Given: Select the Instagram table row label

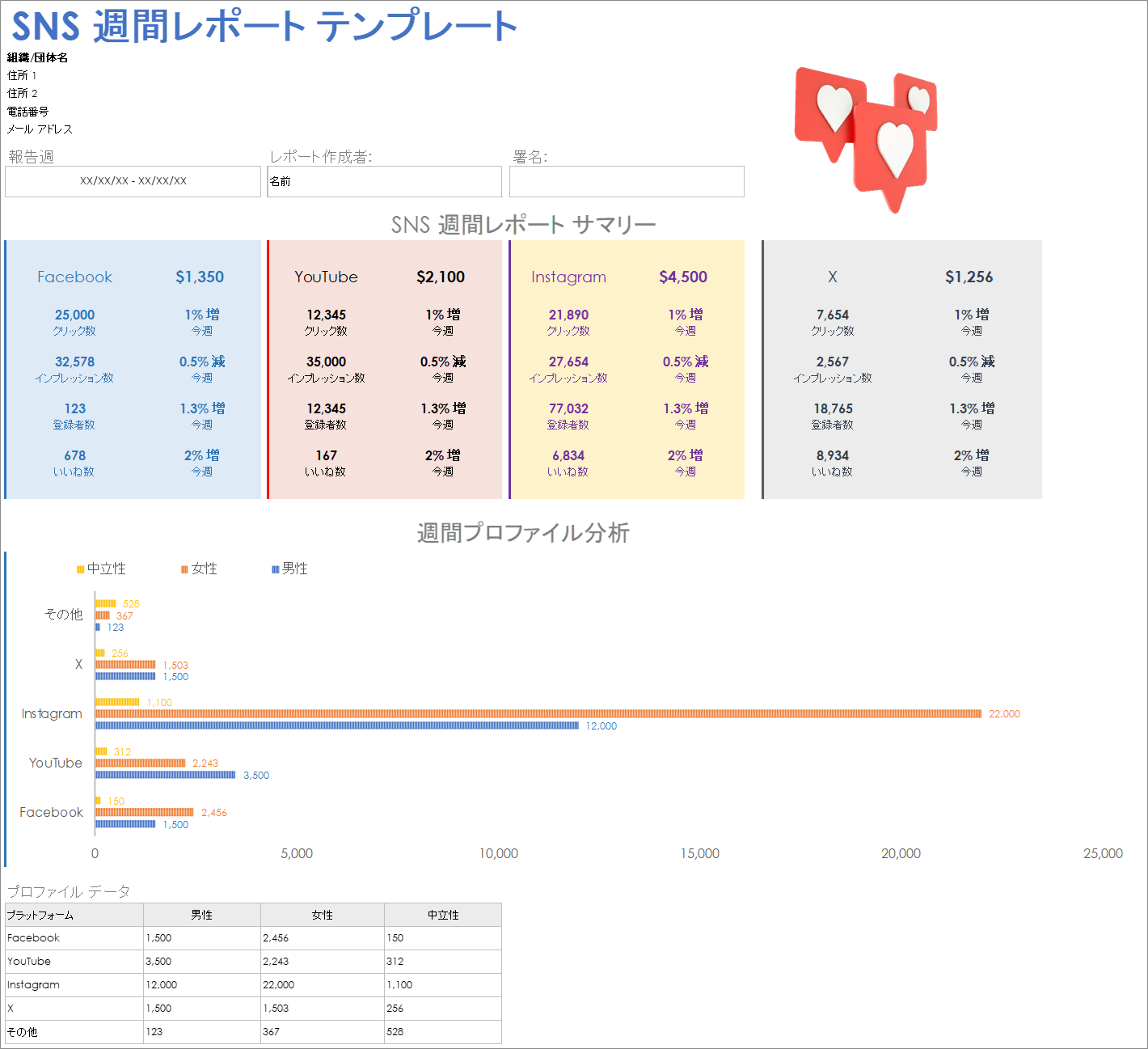Looking at the screenshot, I should tap(74, 985).
